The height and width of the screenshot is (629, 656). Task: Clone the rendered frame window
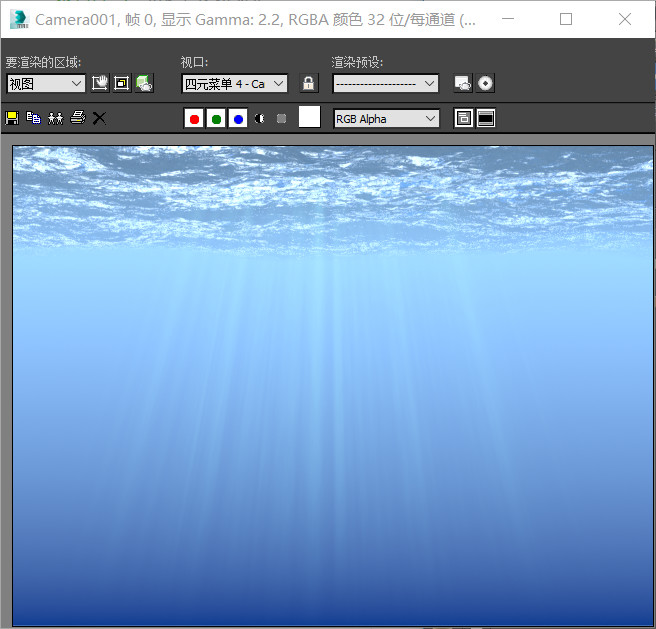(55, 118)
